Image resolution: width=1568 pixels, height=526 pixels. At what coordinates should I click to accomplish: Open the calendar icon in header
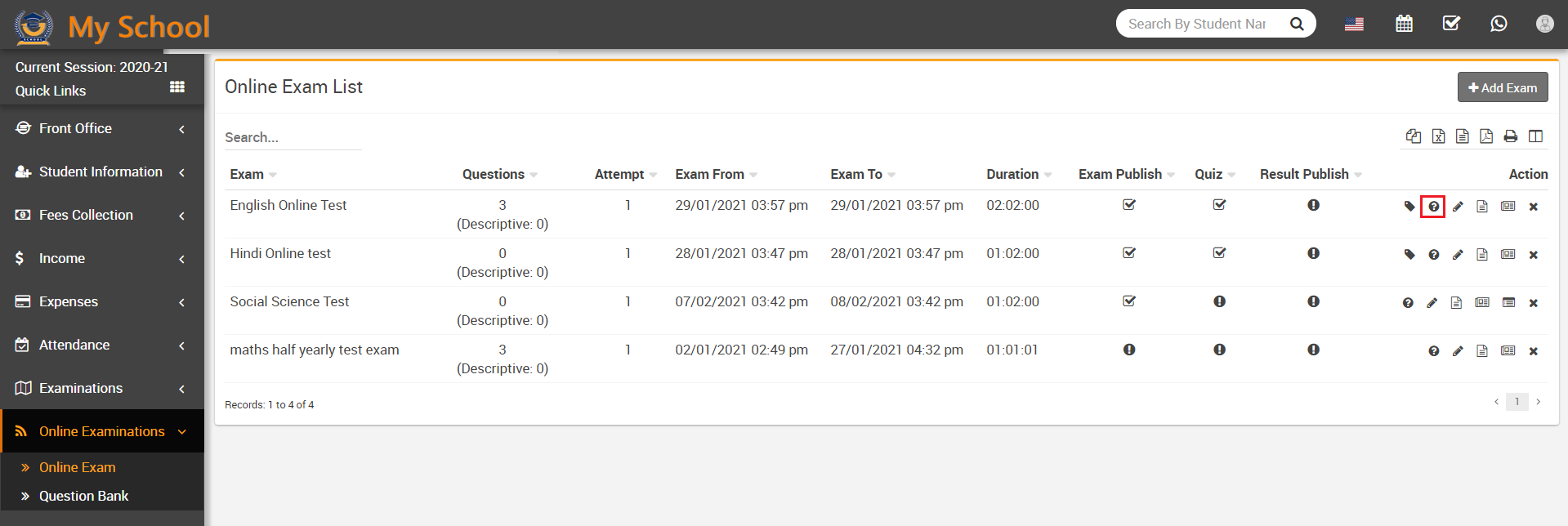pos(1404,24)
